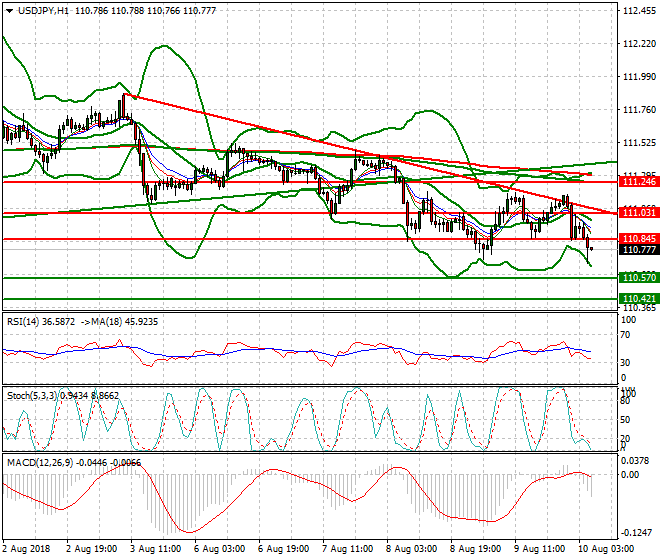Click the 0.0378 MACD scale value

636,461
